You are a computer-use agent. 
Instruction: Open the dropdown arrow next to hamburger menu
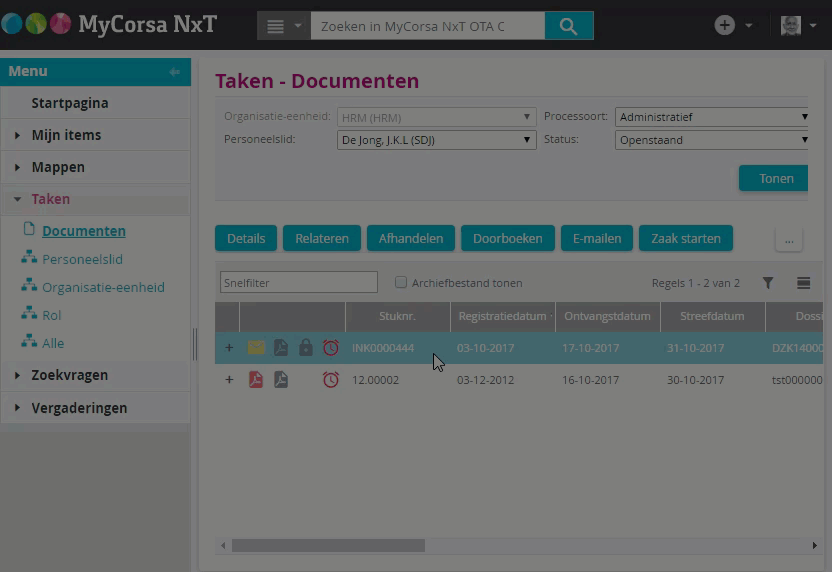[298, 25]
